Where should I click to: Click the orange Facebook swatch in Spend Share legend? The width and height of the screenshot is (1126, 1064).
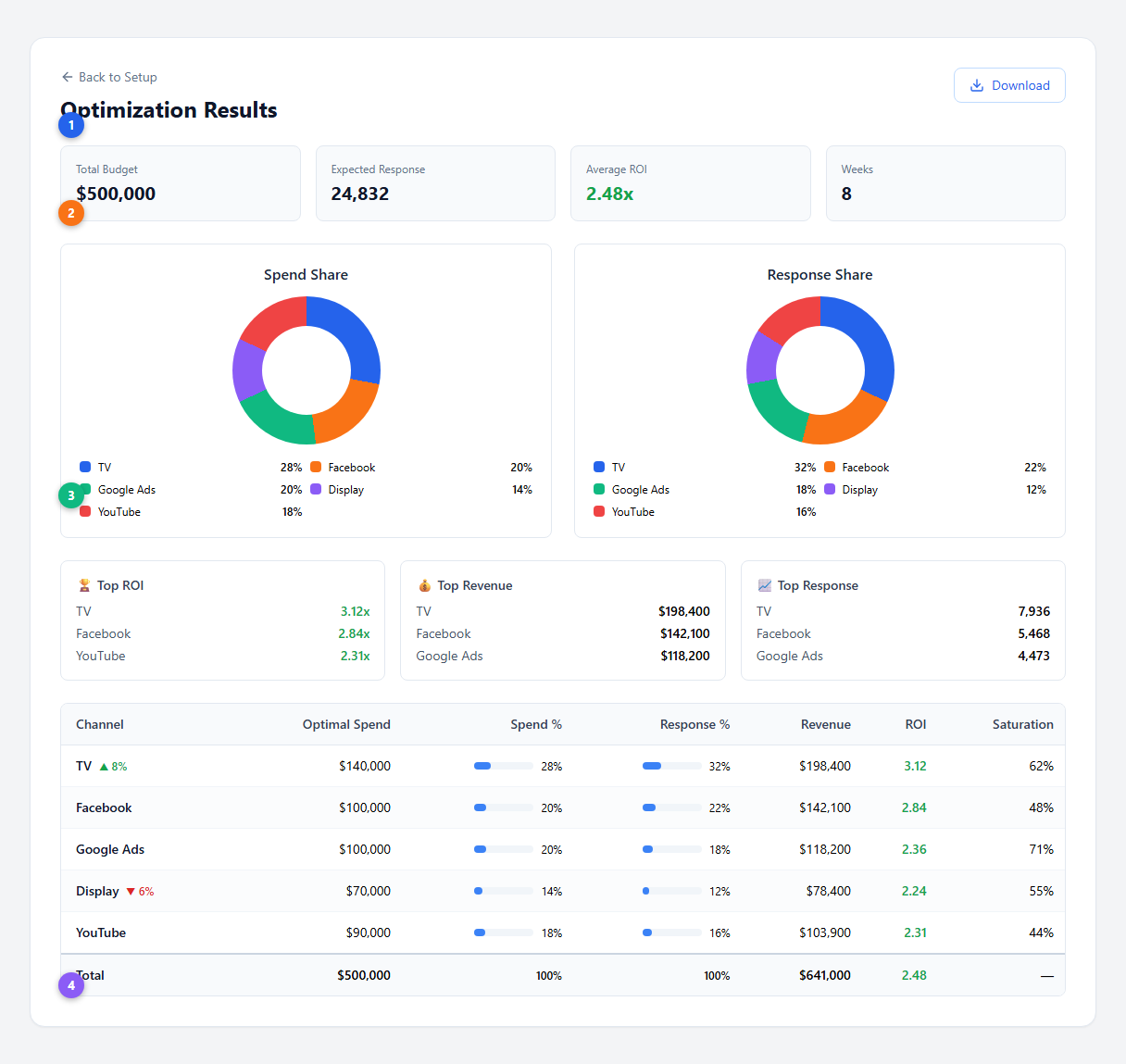(316, 467)
